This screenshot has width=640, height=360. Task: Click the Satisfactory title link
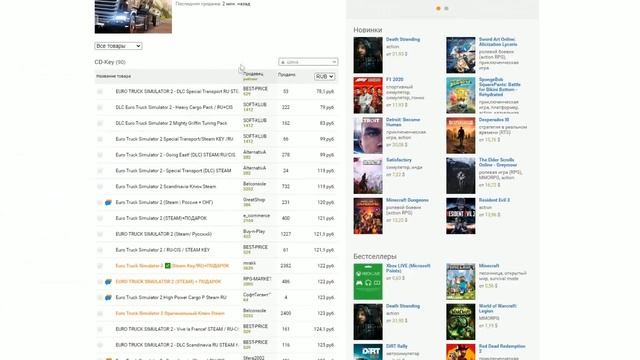click(399, 160)
